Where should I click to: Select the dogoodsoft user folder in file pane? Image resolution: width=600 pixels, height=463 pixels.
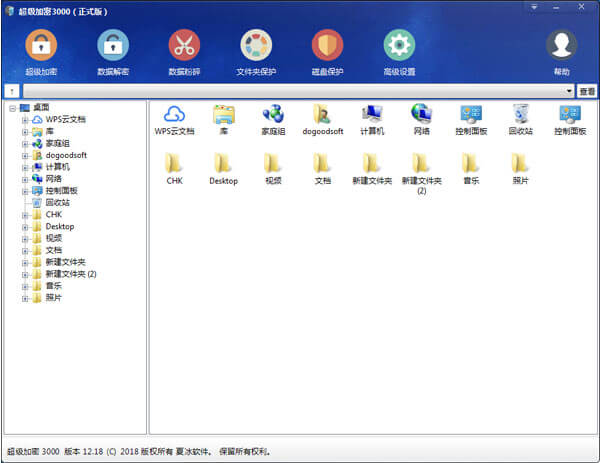323,120
